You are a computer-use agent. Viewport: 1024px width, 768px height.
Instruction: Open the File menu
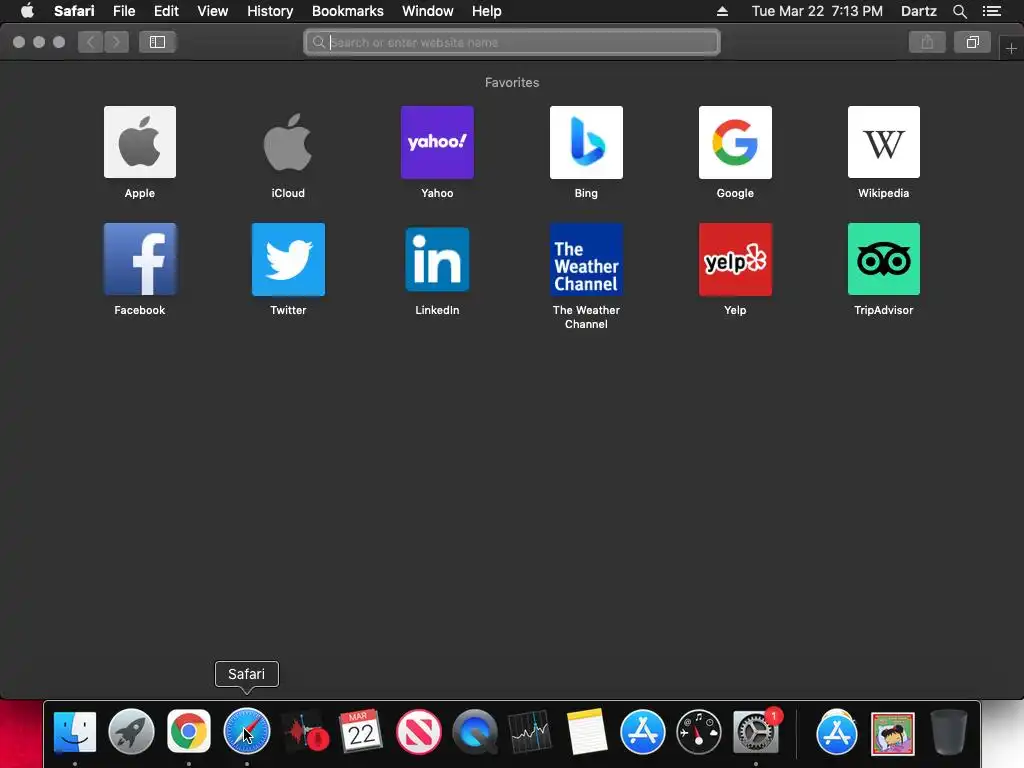point(124,11)
